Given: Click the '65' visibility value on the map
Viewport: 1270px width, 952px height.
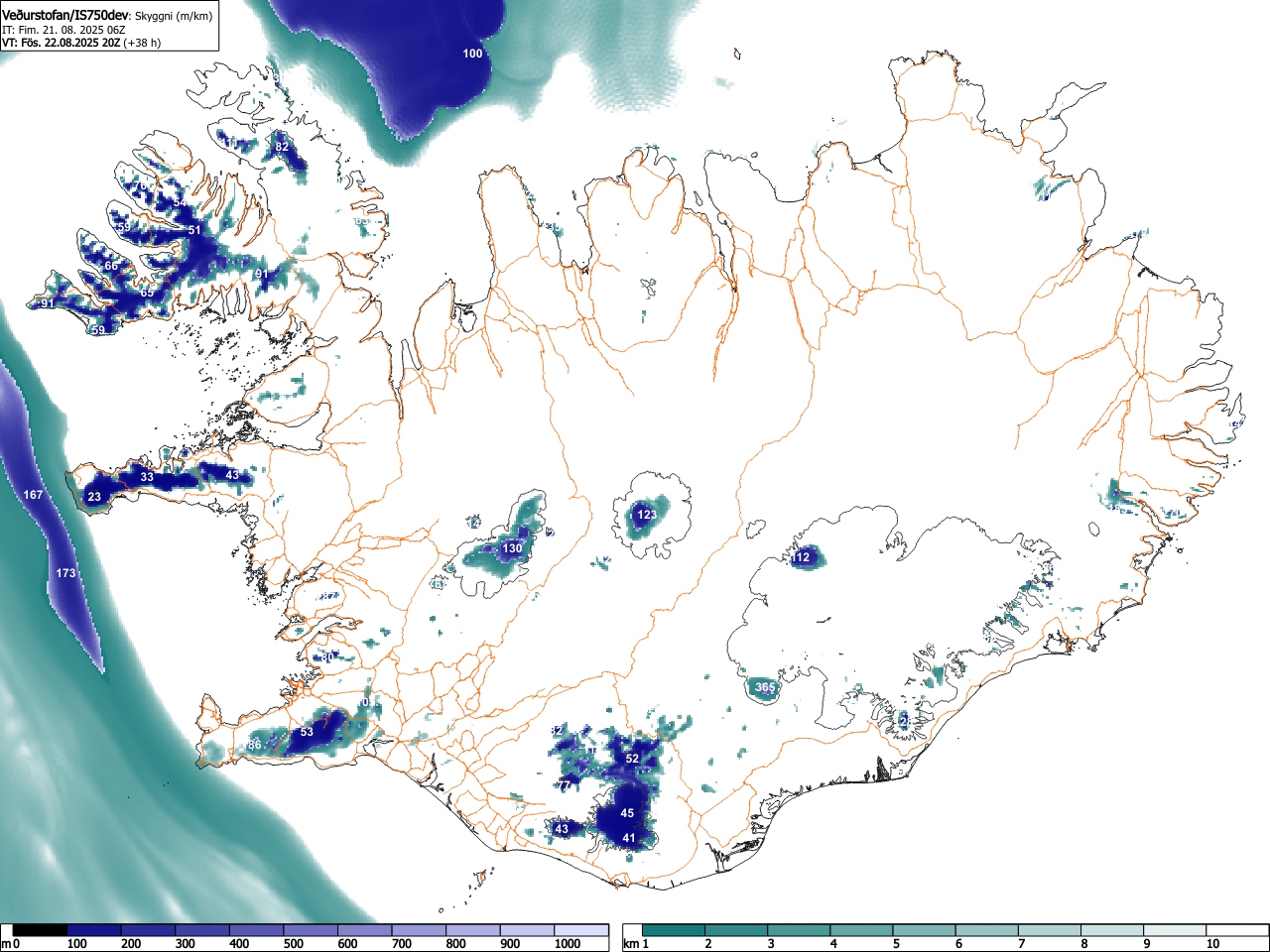Looking at the screenshot, I should pyautogui.click(x=147, y=293).
